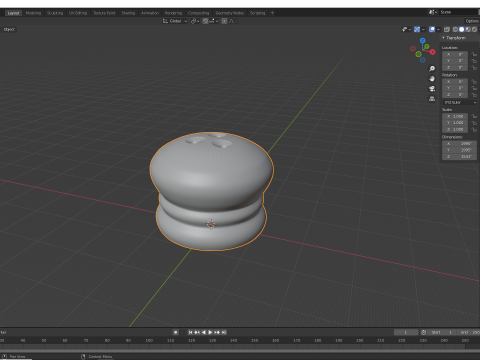This screenshot has height=360, width=480.
Task: Click the green Y axis gizmo handle
Action: pyautogui.click(x=427, y=47)
